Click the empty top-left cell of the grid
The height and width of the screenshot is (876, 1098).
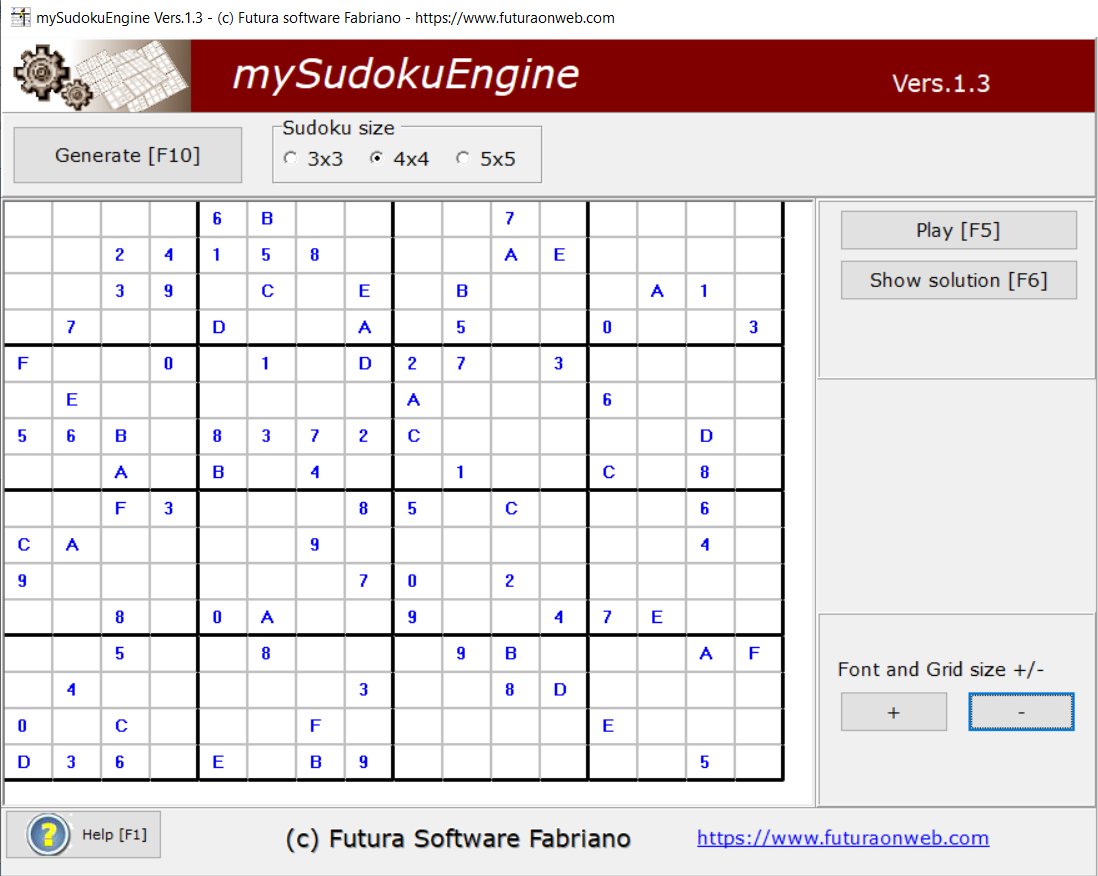[27, 218]
